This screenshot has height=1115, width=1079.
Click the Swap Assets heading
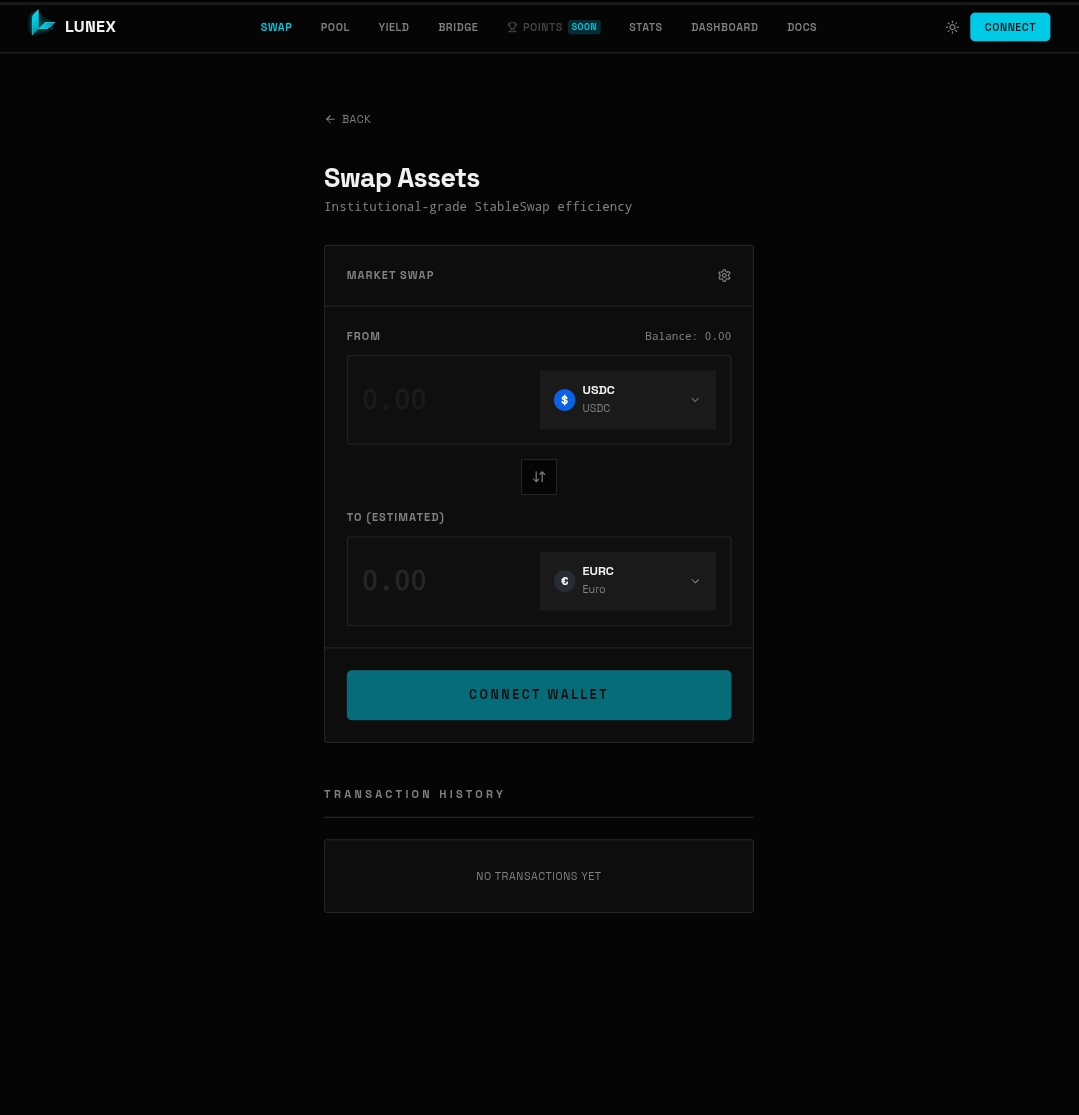(x=402, y=178)
